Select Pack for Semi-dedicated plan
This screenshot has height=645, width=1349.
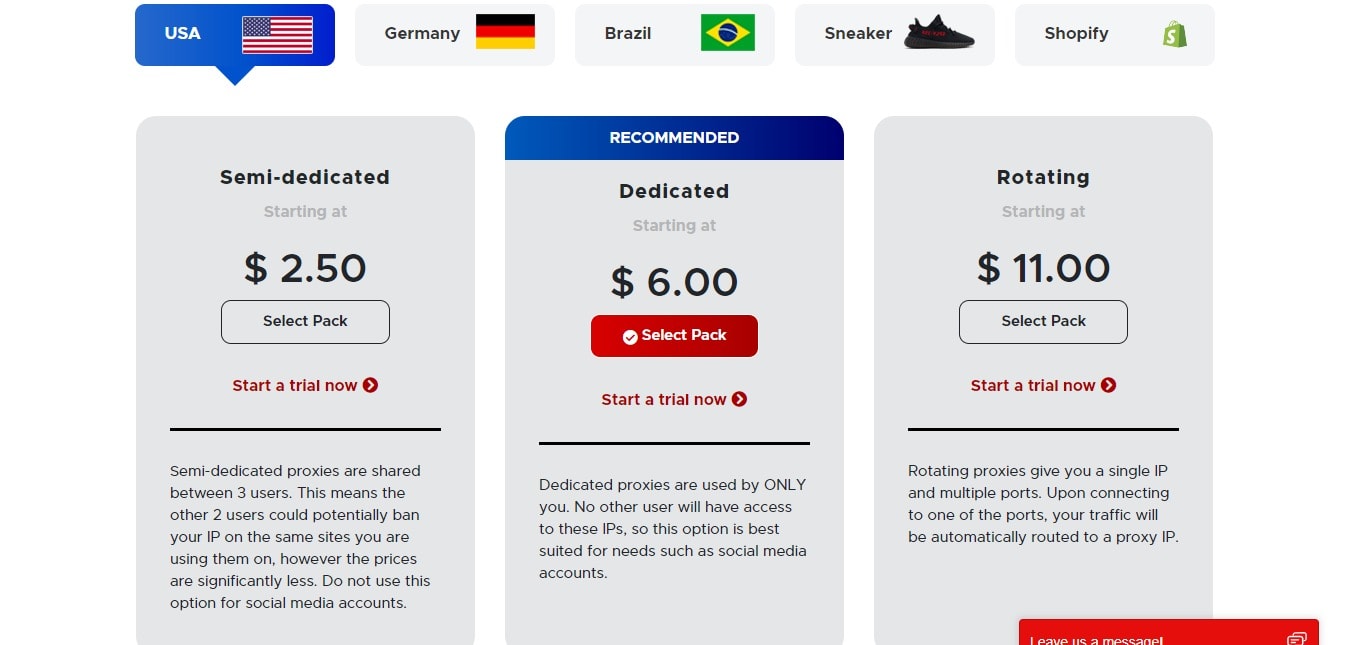pyautogui.click(x=305, y=322)
